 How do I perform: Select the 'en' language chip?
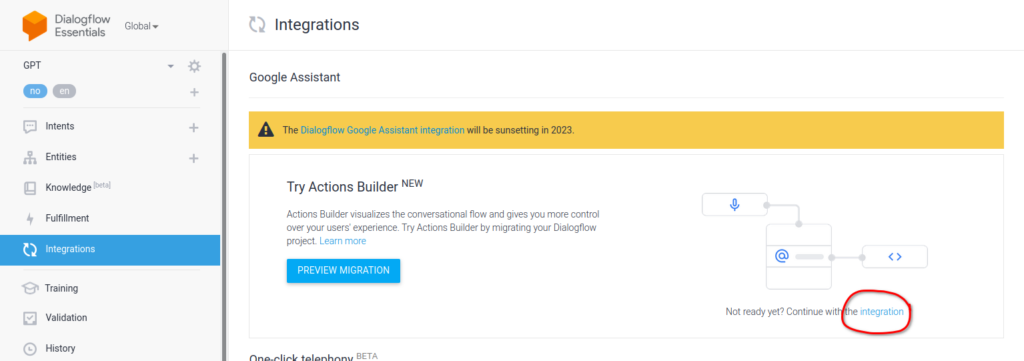point(64,91)
